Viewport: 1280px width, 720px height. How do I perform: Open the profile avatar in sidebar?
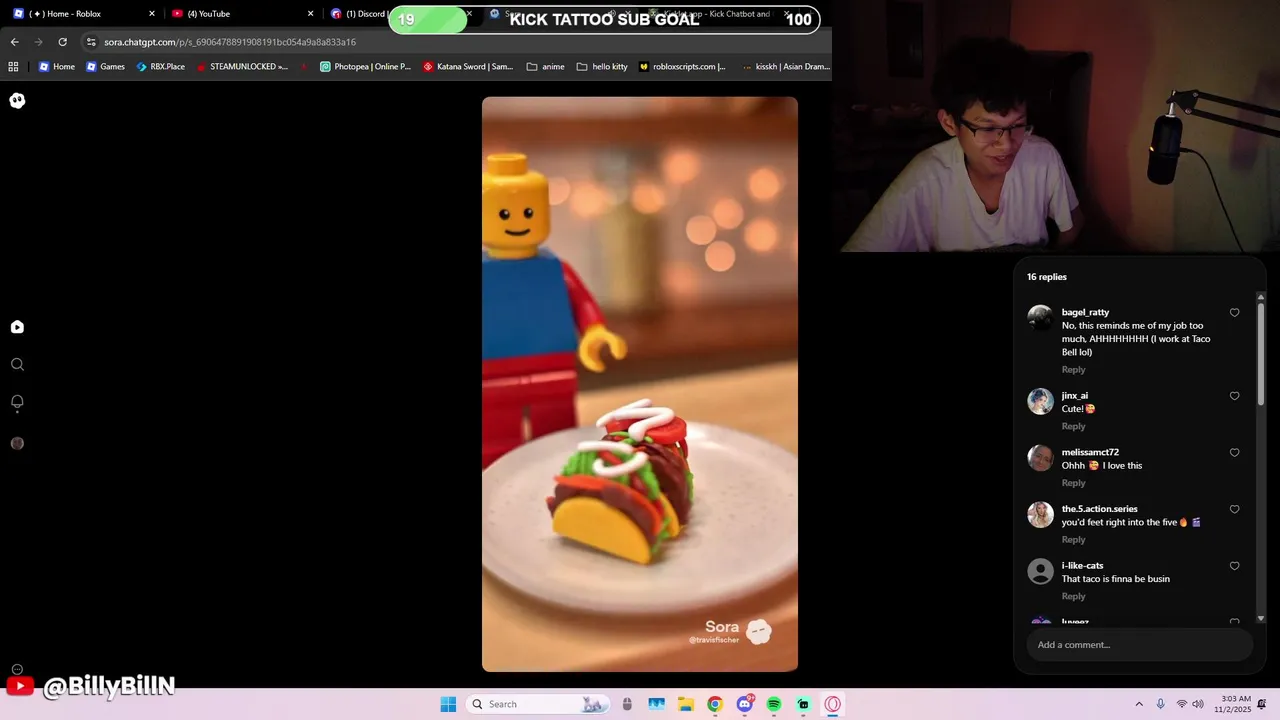(x=17, y=443)
